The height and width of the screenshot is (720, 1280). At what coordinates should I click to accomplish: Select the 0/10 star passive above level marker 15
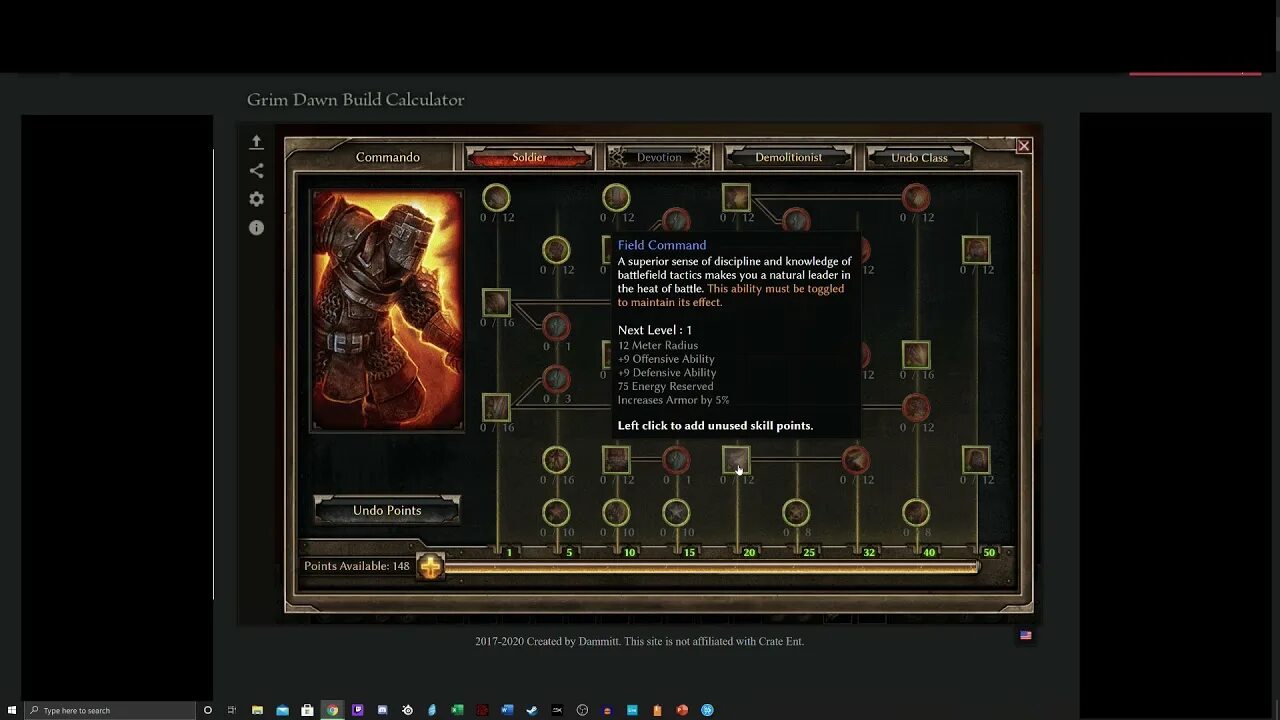[x=676, y=513]
